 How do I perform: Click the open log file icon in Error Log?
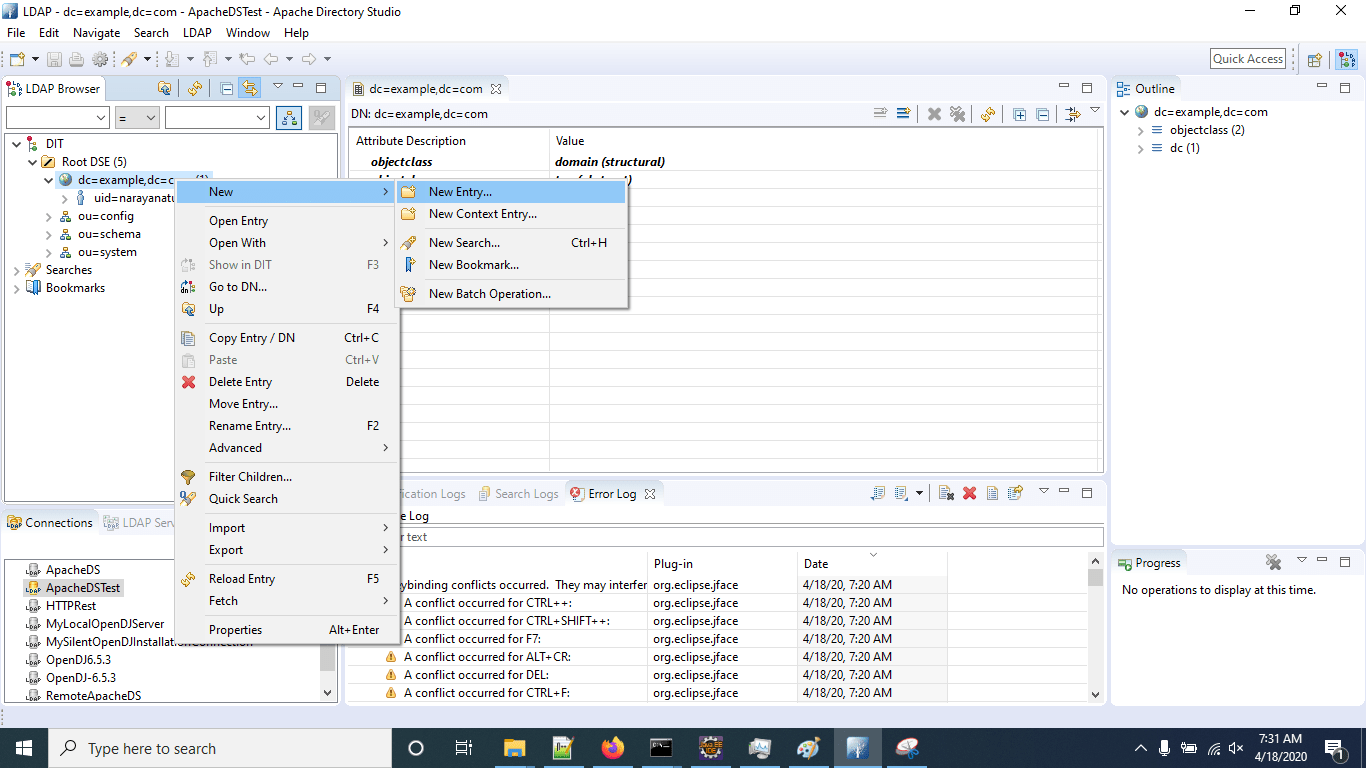click(992, 493)
